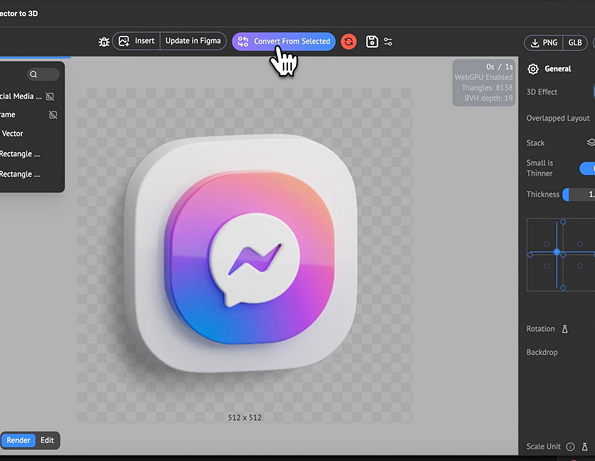Open the General settings section
The image size is (595, 461).
pos(549,69)
